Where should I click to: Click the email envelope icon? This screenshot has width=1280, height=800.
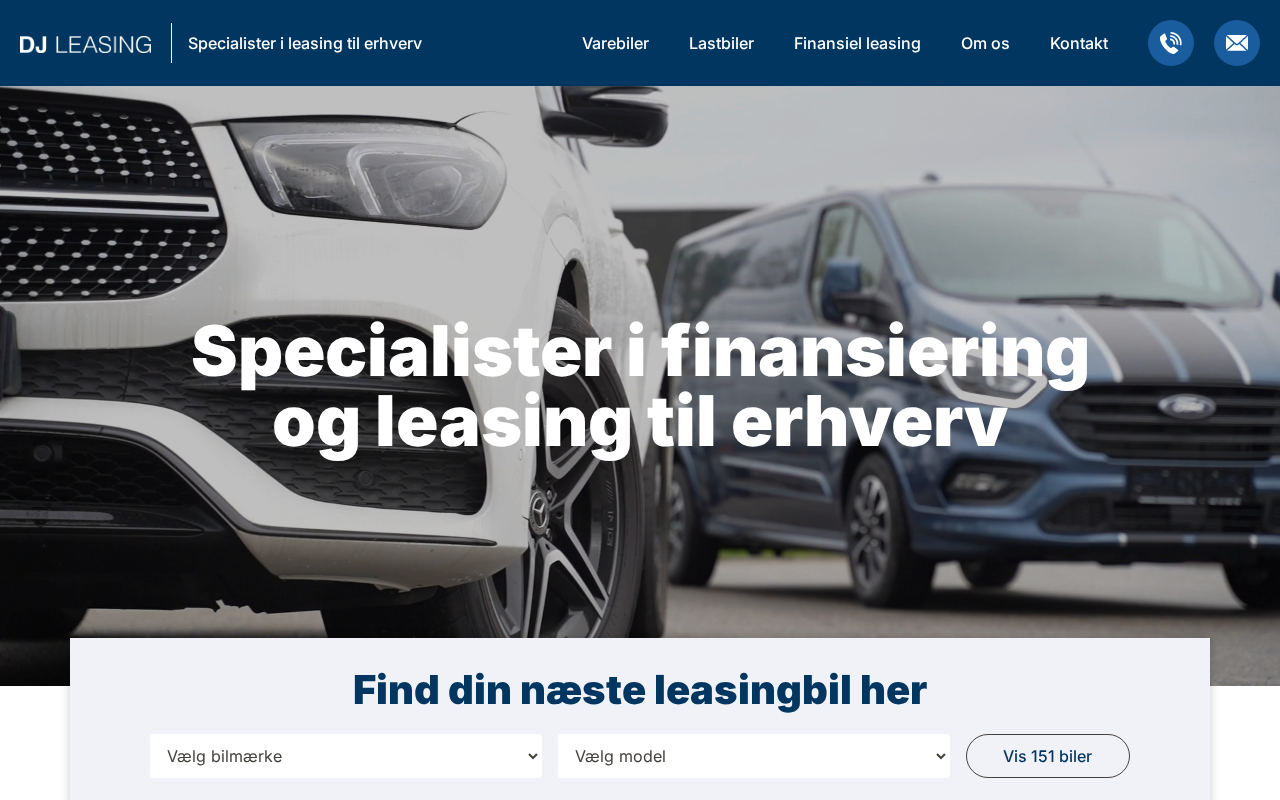(x=1237, y=43)
